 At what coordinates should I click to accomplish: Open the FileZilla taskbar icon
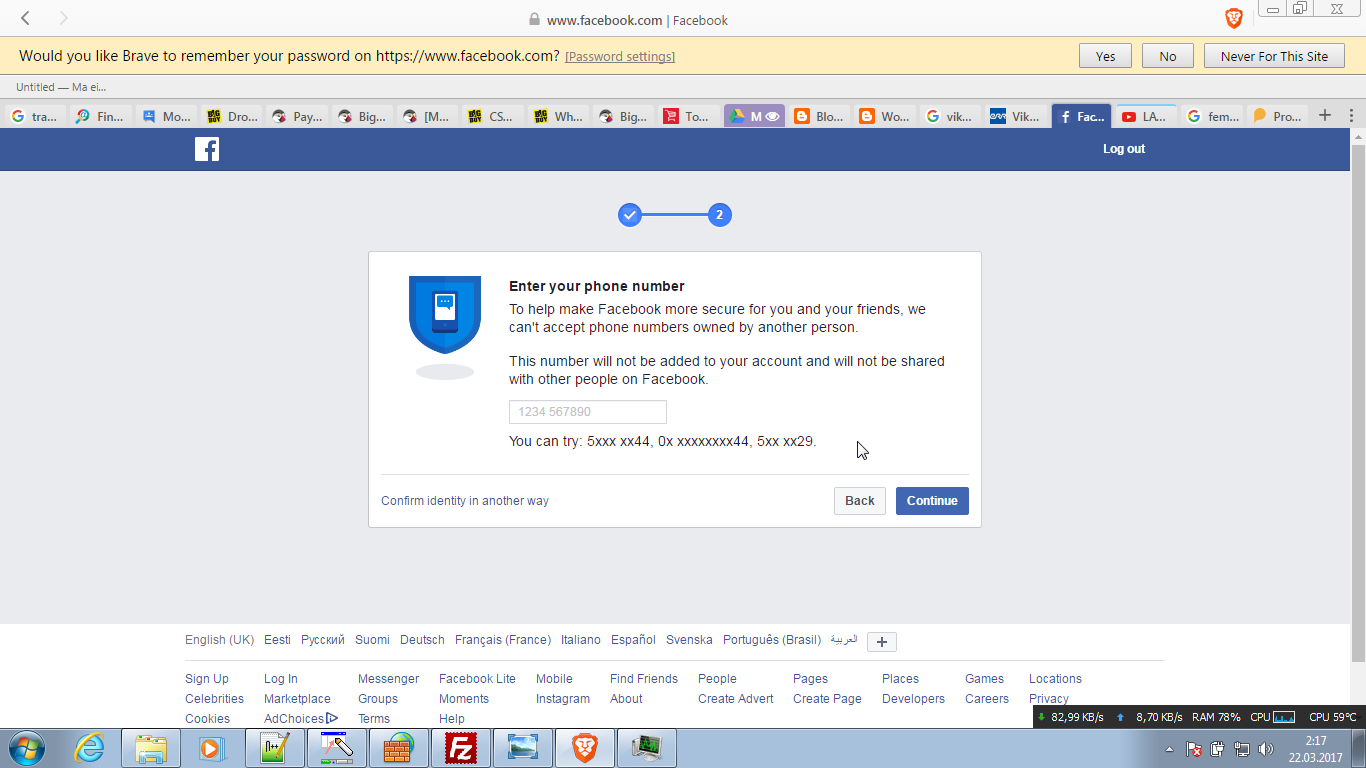461,748
